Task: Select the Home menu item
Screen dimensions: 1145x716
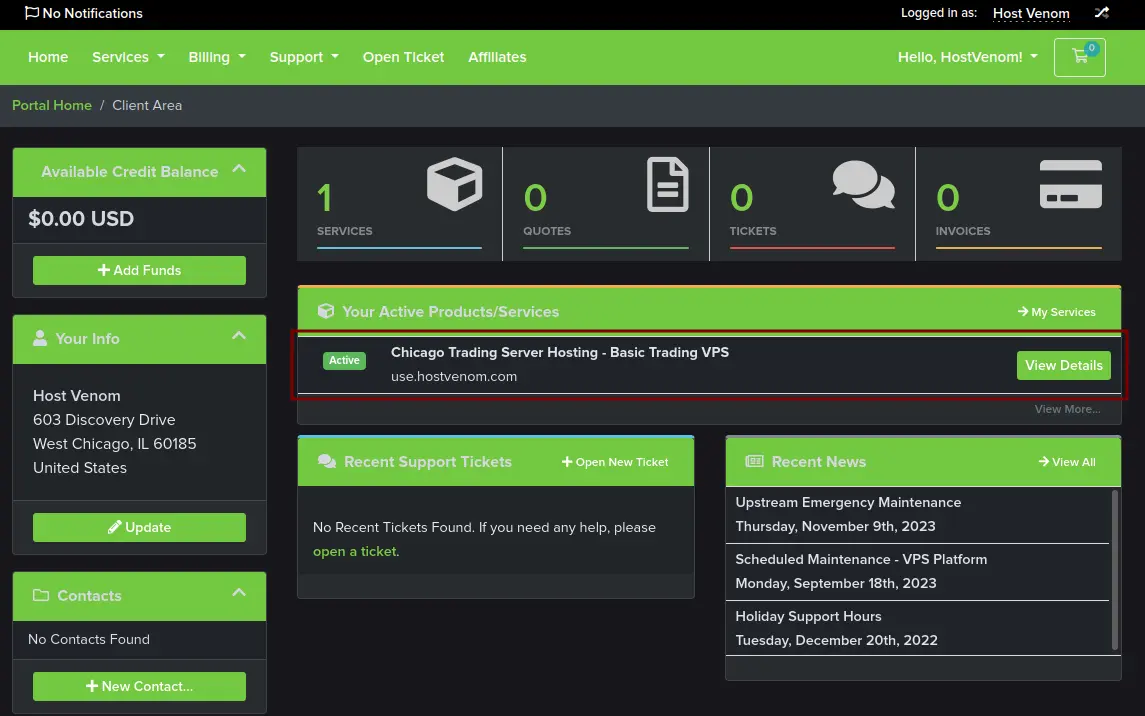Action: tap(48, 57)
